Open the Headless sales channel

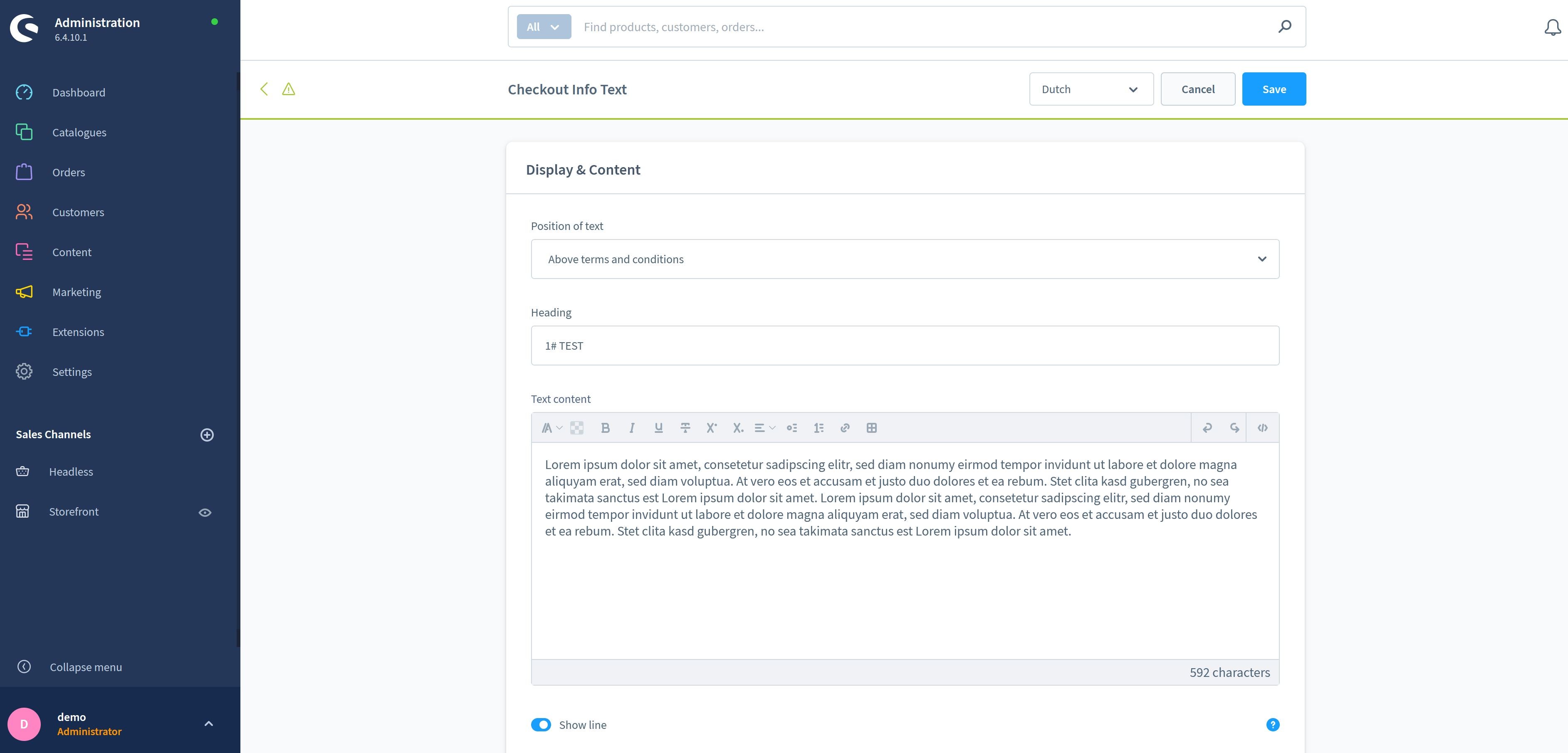(x=71, y=472)
